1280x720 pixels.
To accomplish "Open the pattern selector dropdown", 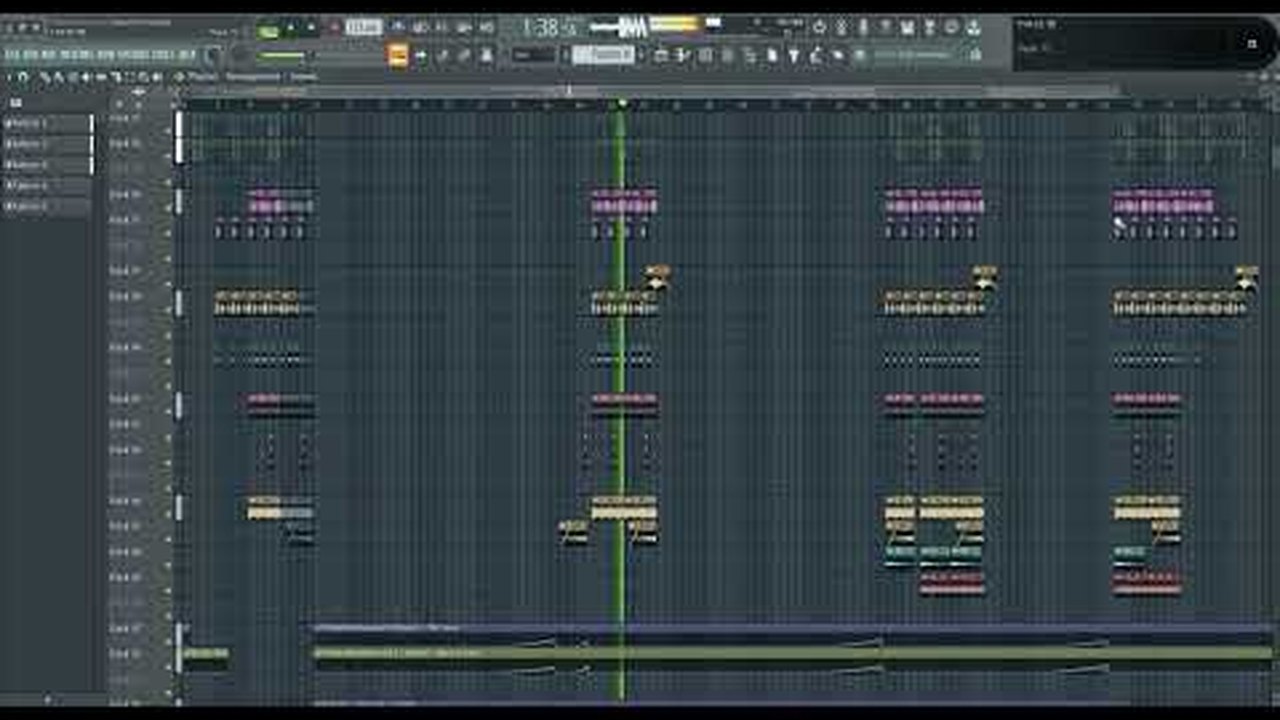I will coord(603,55).
